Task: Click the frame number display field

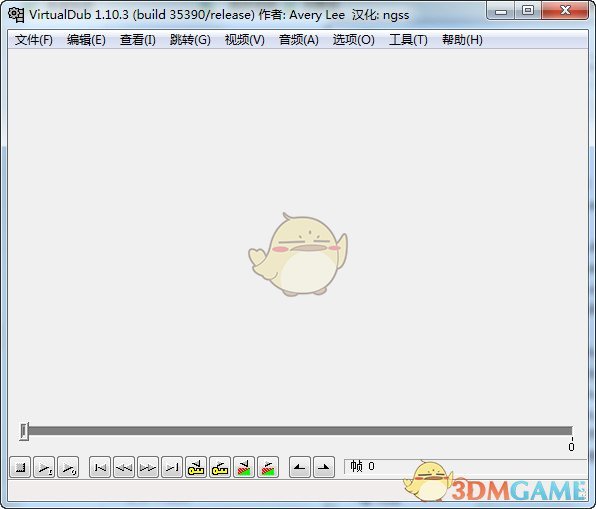Action: click(466, 466)
